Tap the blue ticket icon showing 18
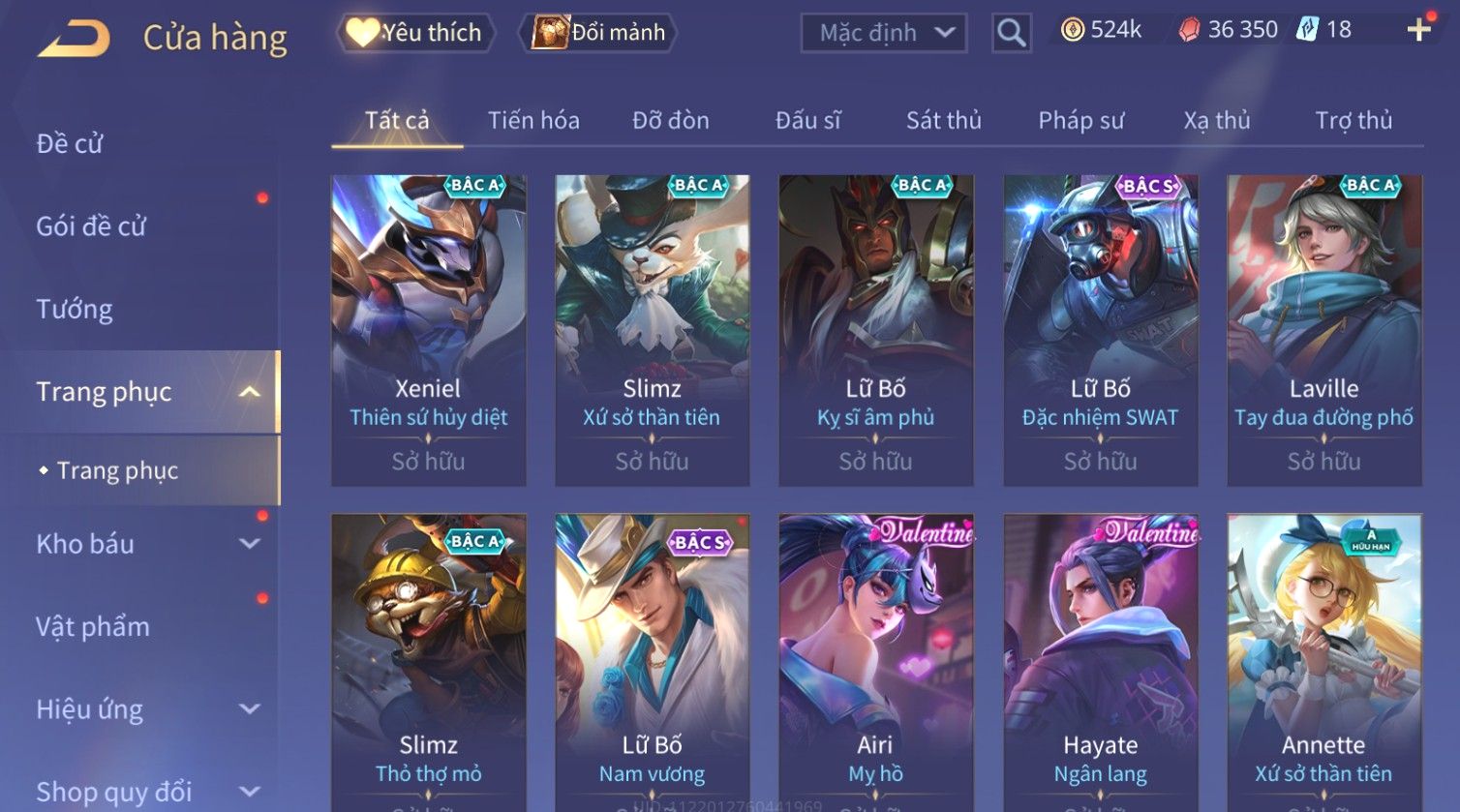The width and height of the screenshot is (1460, 812). 1307,29
